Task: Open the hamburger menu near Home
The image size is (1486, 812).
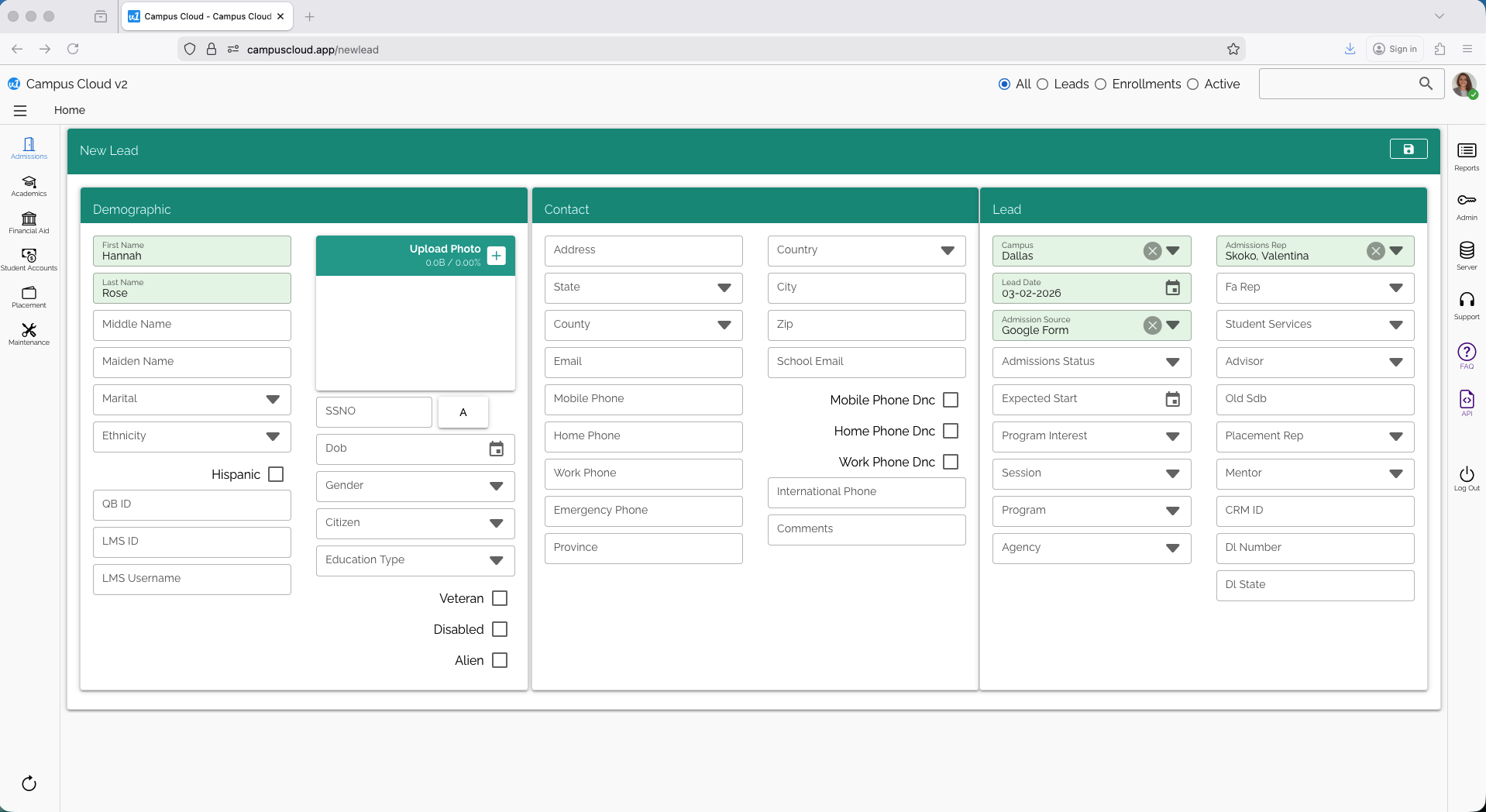Action: point(20,110)
